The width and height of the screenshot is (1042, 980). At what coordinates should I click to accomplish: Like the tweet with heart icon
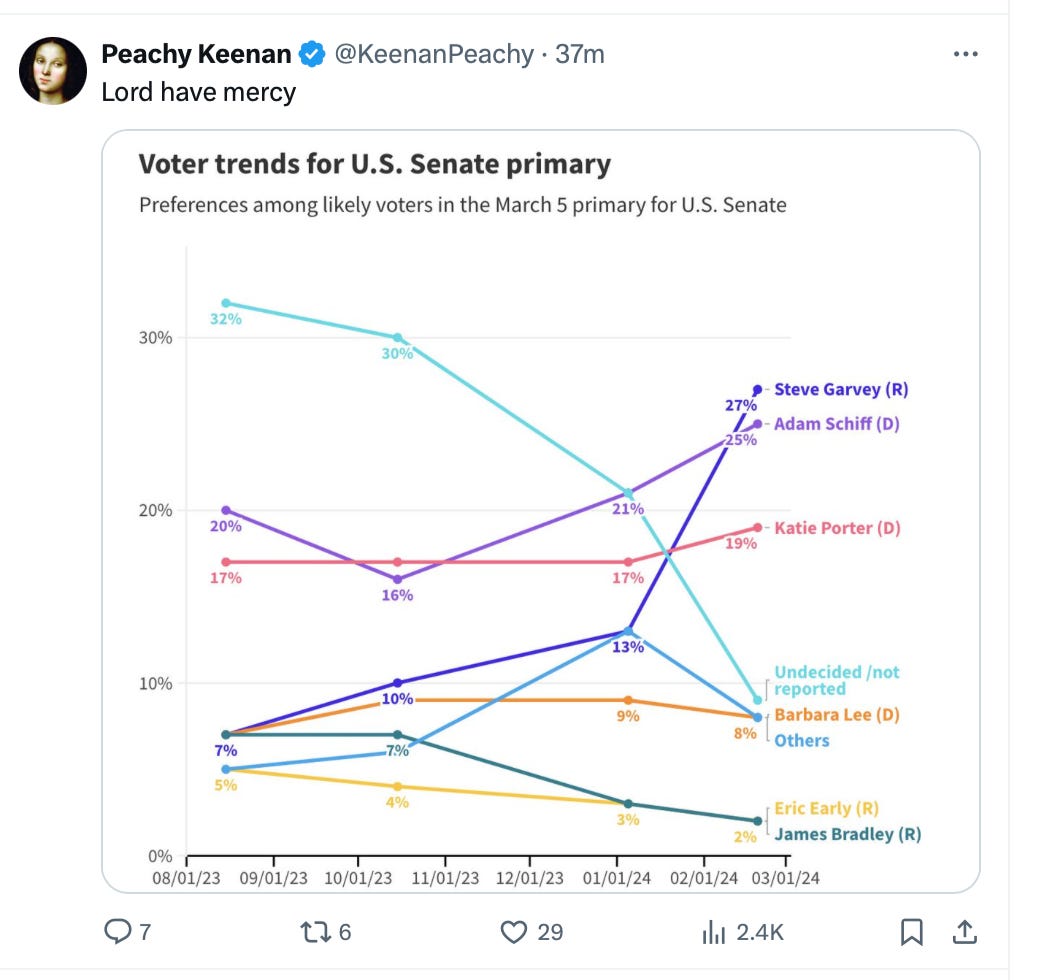pos(513,932)
